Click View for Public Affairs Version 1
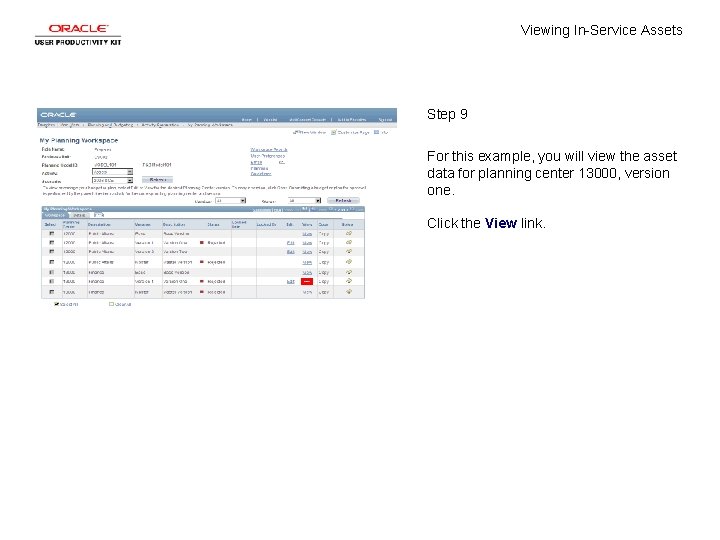 307,242
